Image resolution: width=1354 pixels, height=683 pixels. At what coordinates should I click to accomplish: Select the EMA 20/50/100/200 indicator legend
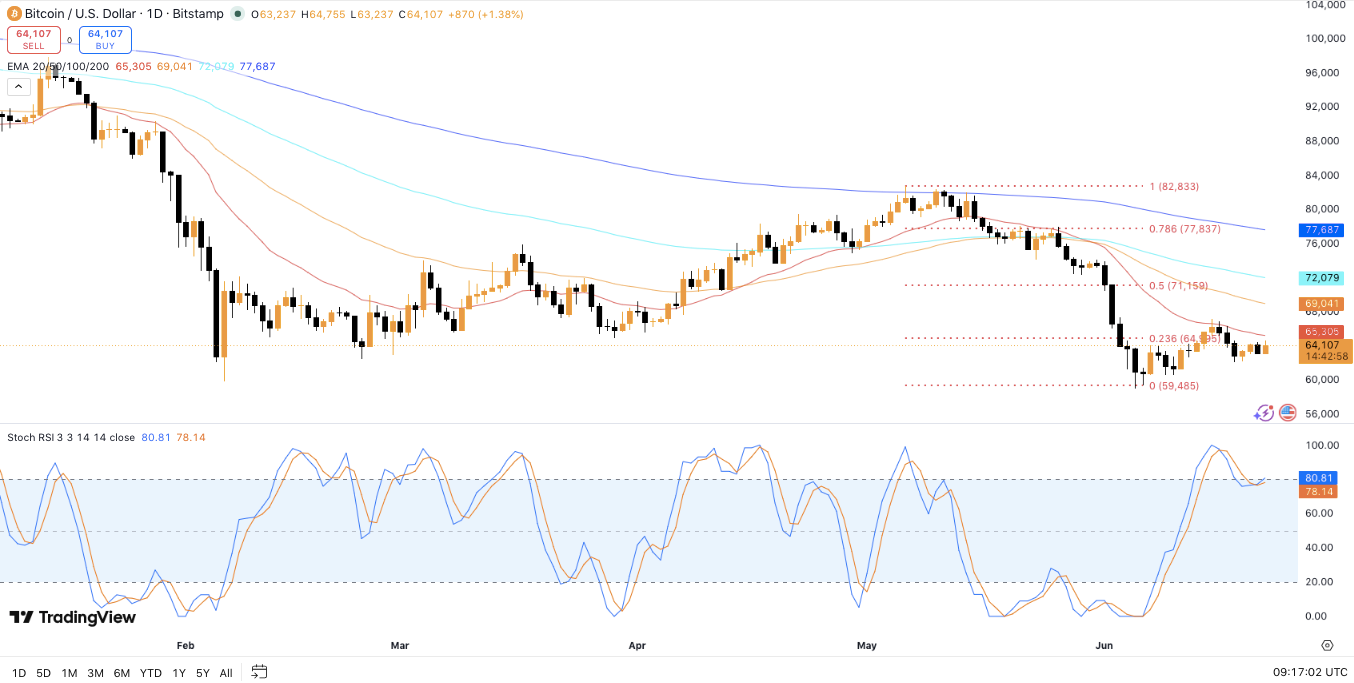58,66
